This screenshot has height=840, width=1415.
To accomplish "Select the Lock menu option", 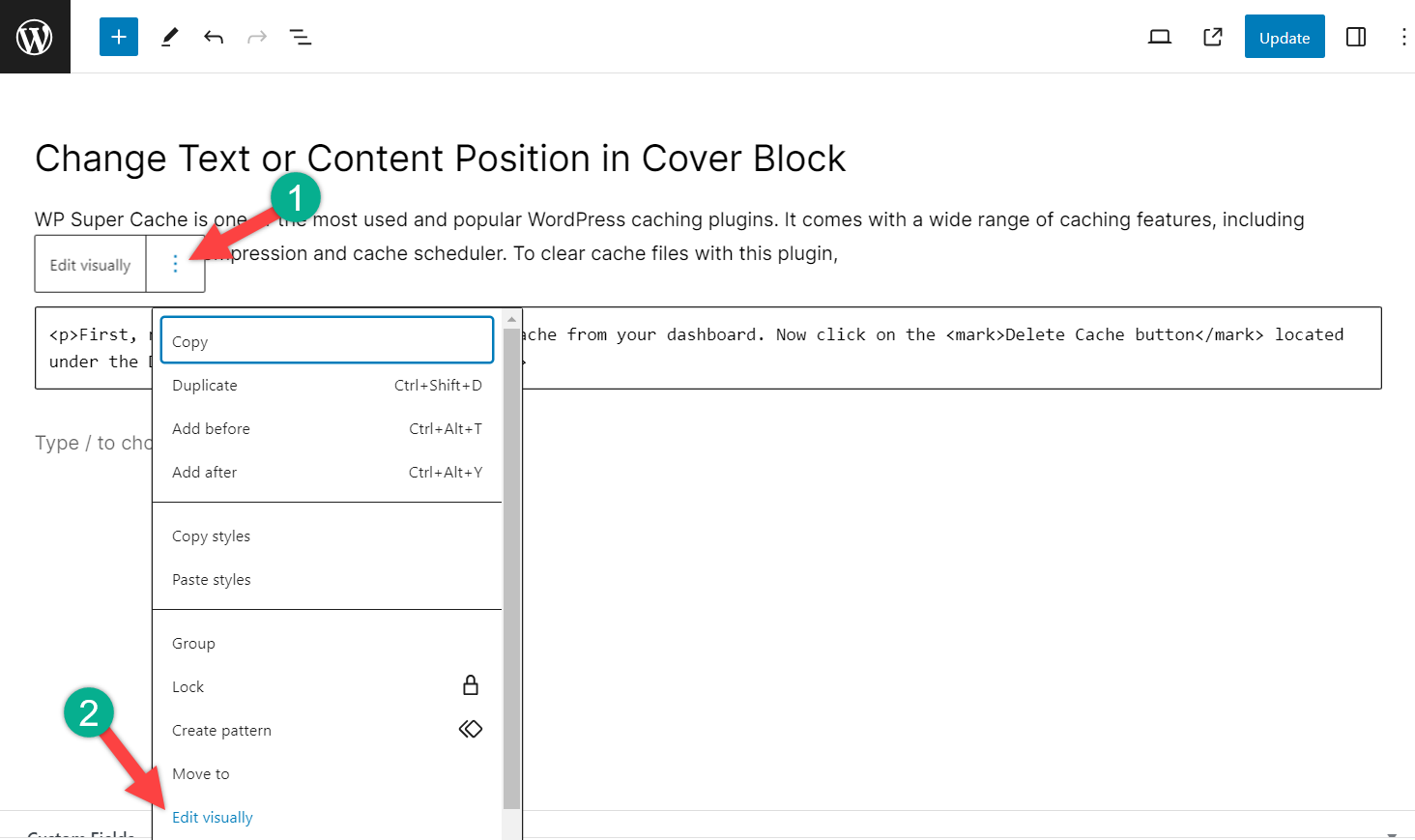I will [327, 686].
